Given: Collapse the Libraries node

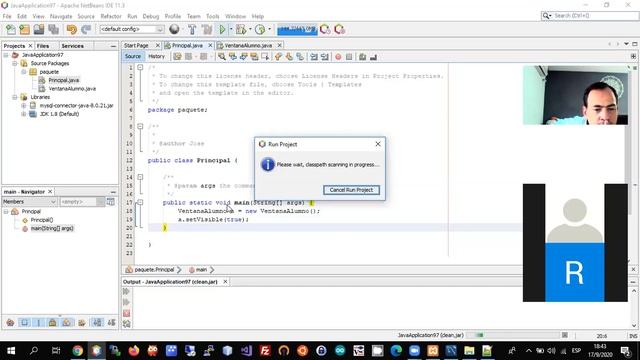Looking at the screenshot, I should click(15, 97).
